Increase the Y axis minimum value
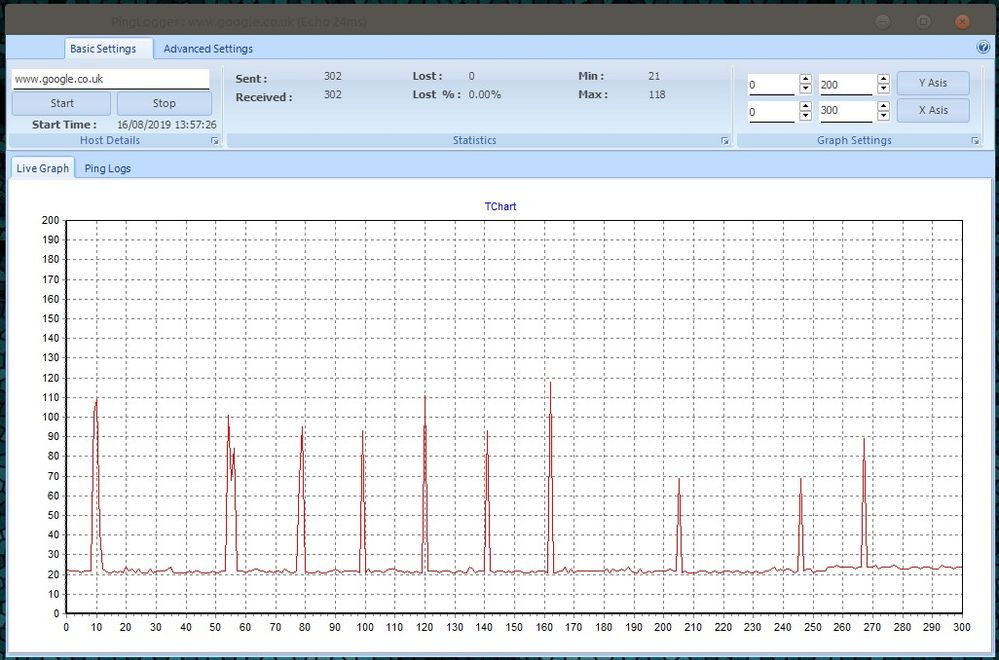Image resolution: width=999 pixels, height=660 pixels. point(805,80)
